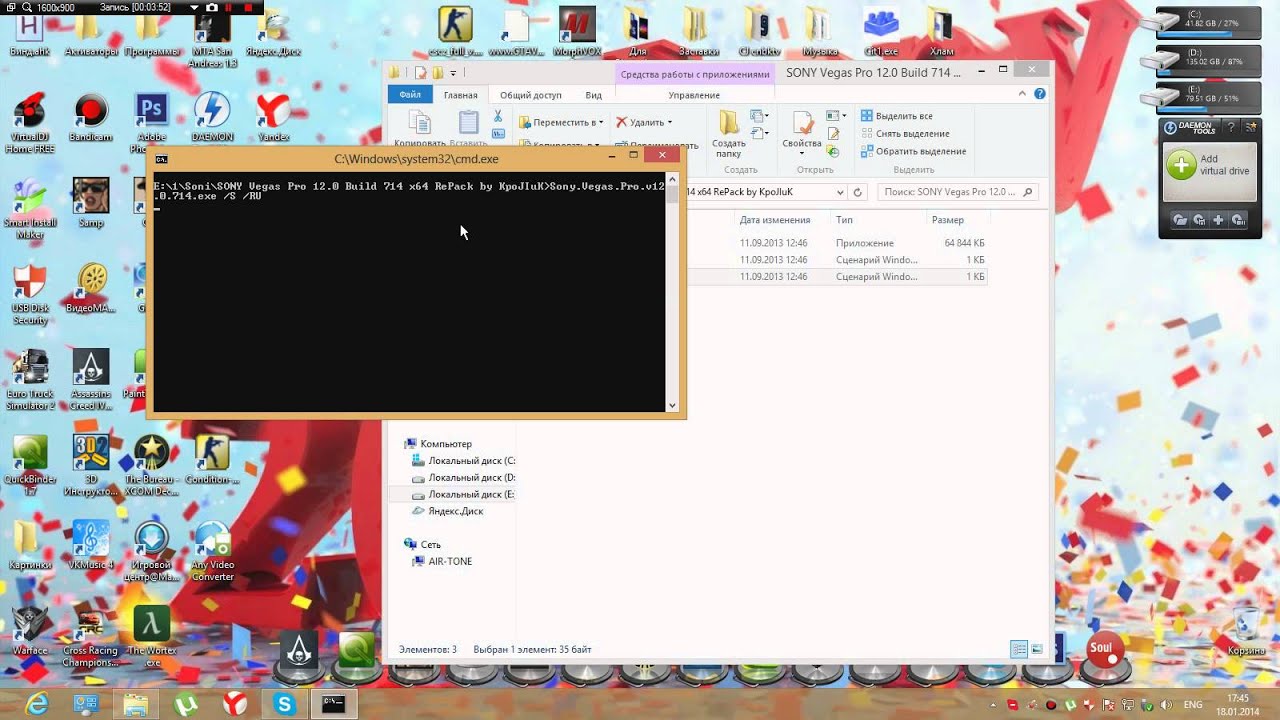Open Explorer help question mark icon

click(1041, 94)
